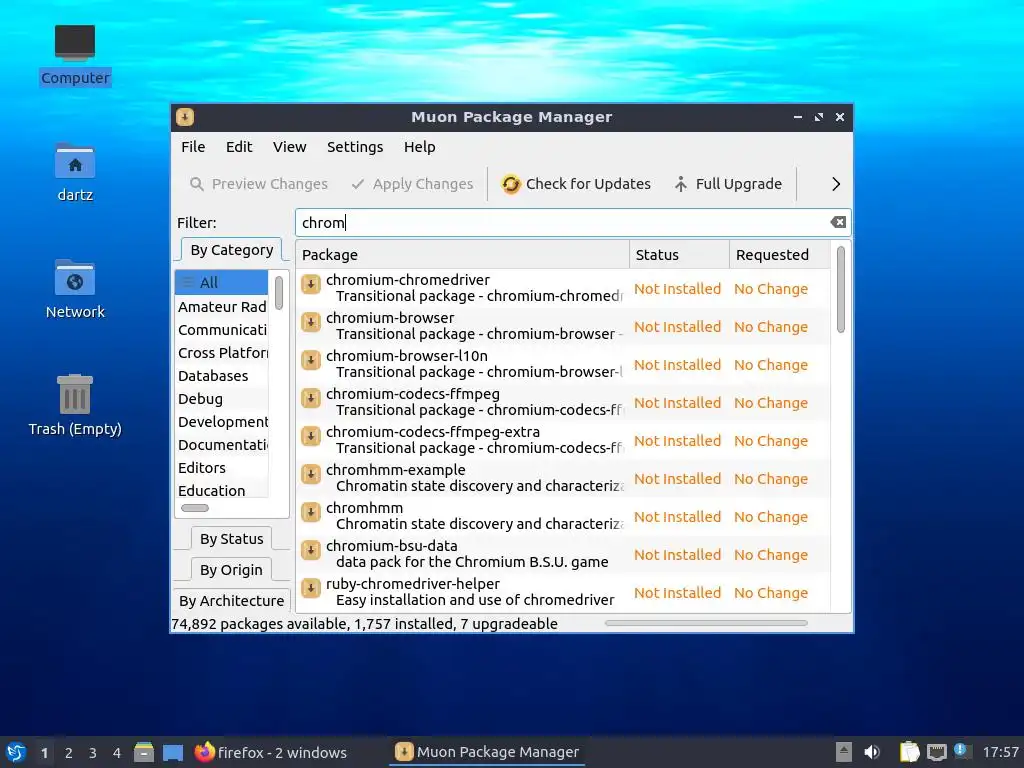Open the Trash (Empty) desktop icon
Image resolution: width=1024 pixels, height=768 pixels.
click(74, 394)
